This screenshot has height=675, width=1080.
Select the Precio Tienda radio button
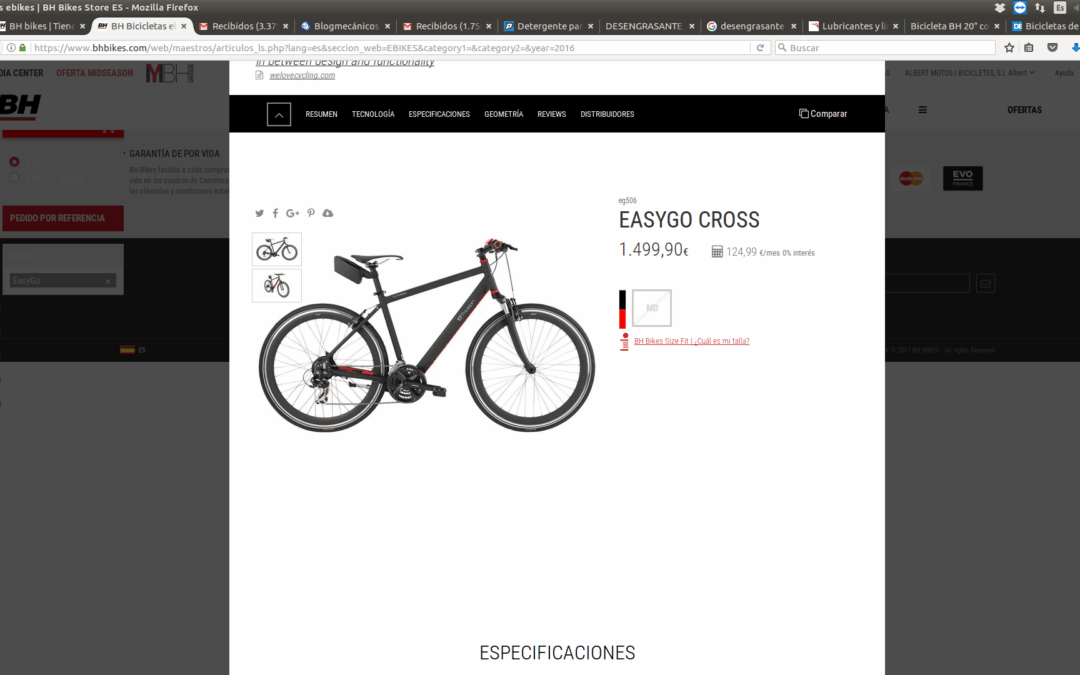(14, 178)
